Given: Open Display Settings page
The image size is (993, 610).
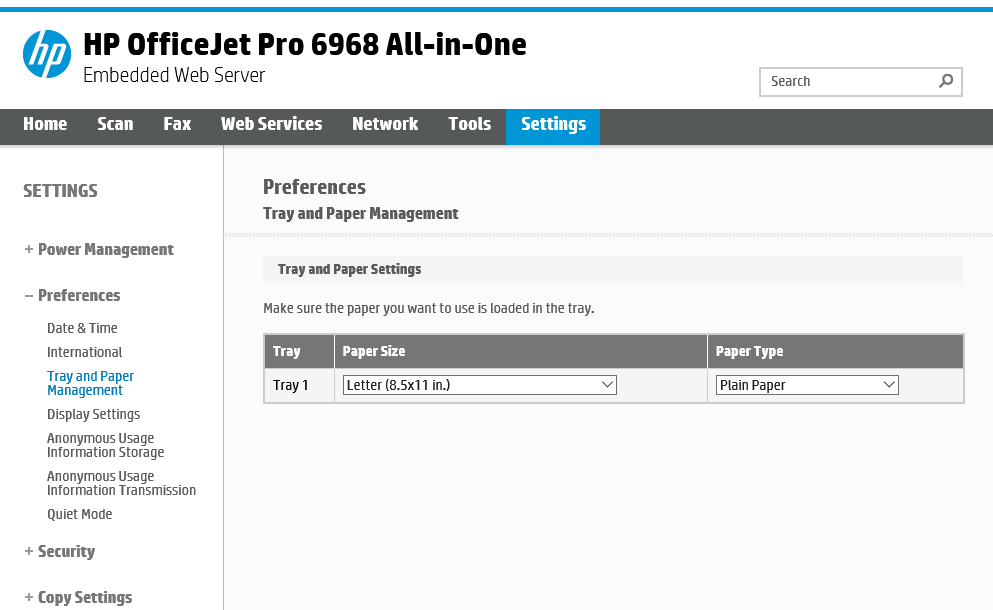Looking at the screenshot, I should coord(93,414).
